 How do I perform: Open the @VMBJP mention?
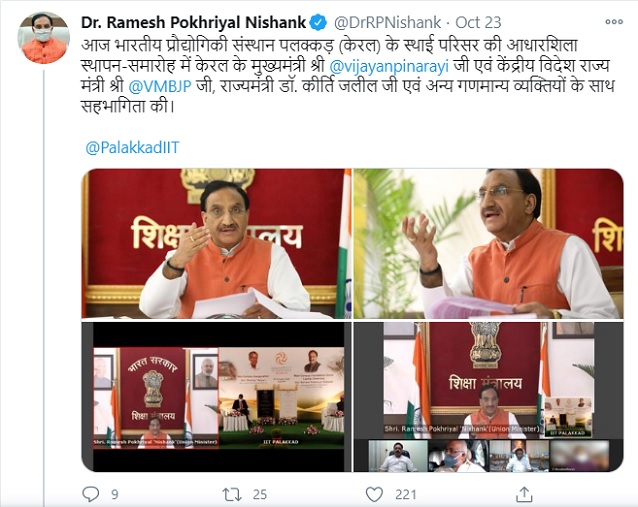click(160, 86)
